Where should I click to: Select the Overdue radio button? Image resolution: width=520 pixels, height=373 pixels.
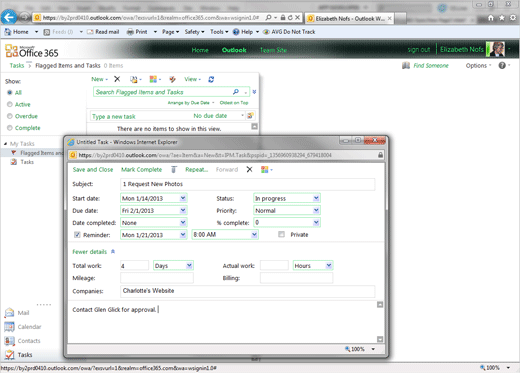pyautogui.click(x=10, y=116)
